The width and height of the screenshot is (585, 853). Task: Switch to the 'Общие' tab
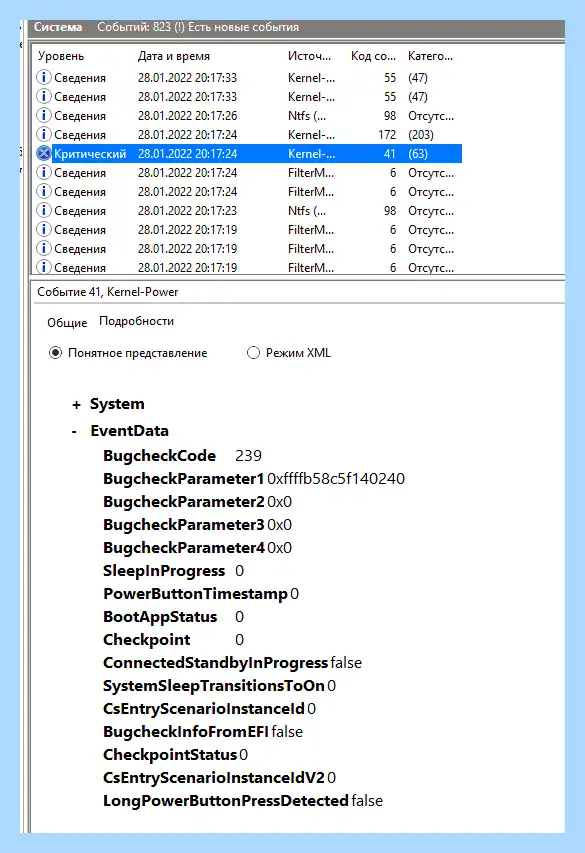pos(67,323)
